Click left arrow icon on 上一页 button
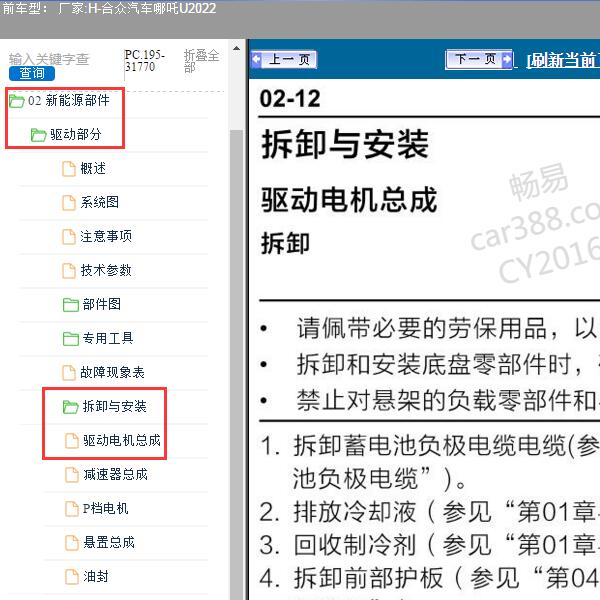Screen dimensions: 600x600 coord(256,59)
